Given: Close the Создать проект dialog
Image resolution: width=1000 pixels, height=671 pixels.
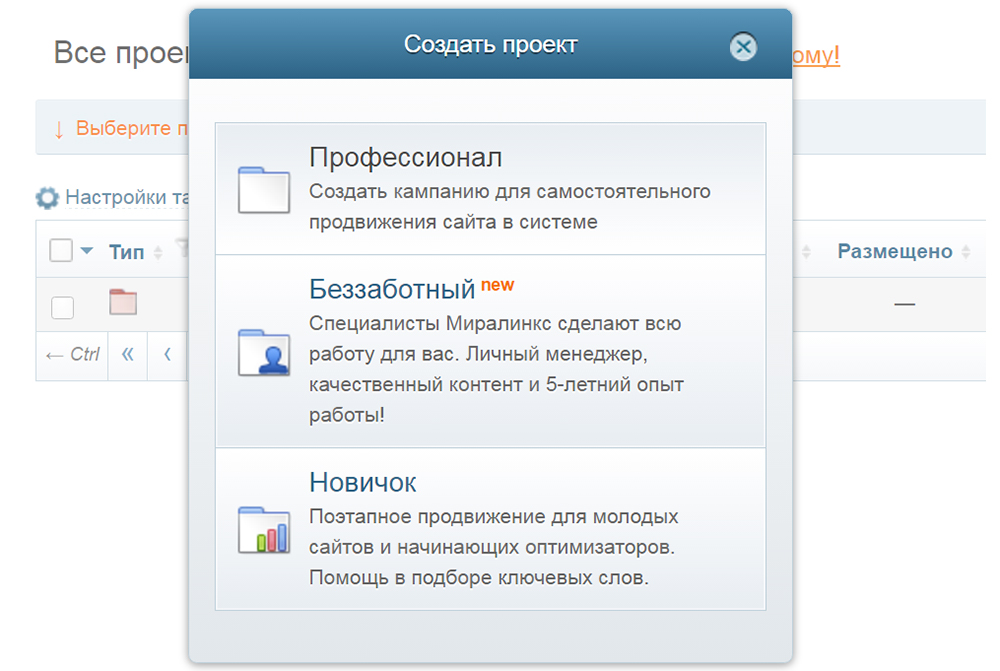Looking at the screenshot, I should [x=742, y=47].
